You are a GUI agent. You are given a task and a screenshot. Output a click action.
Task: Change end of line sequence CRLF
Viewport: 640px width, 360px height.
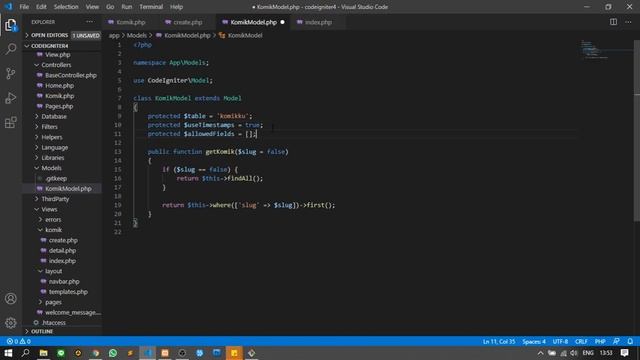click(581, 341)
